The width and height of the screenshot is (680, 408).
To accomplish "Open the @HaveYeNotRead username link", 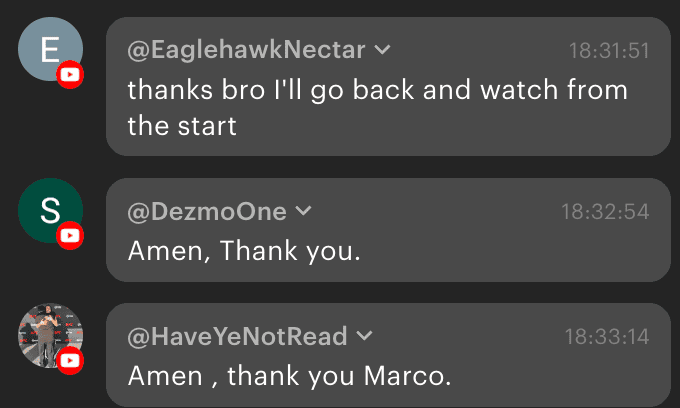I will pyautogui.click(x=238, y=336).
